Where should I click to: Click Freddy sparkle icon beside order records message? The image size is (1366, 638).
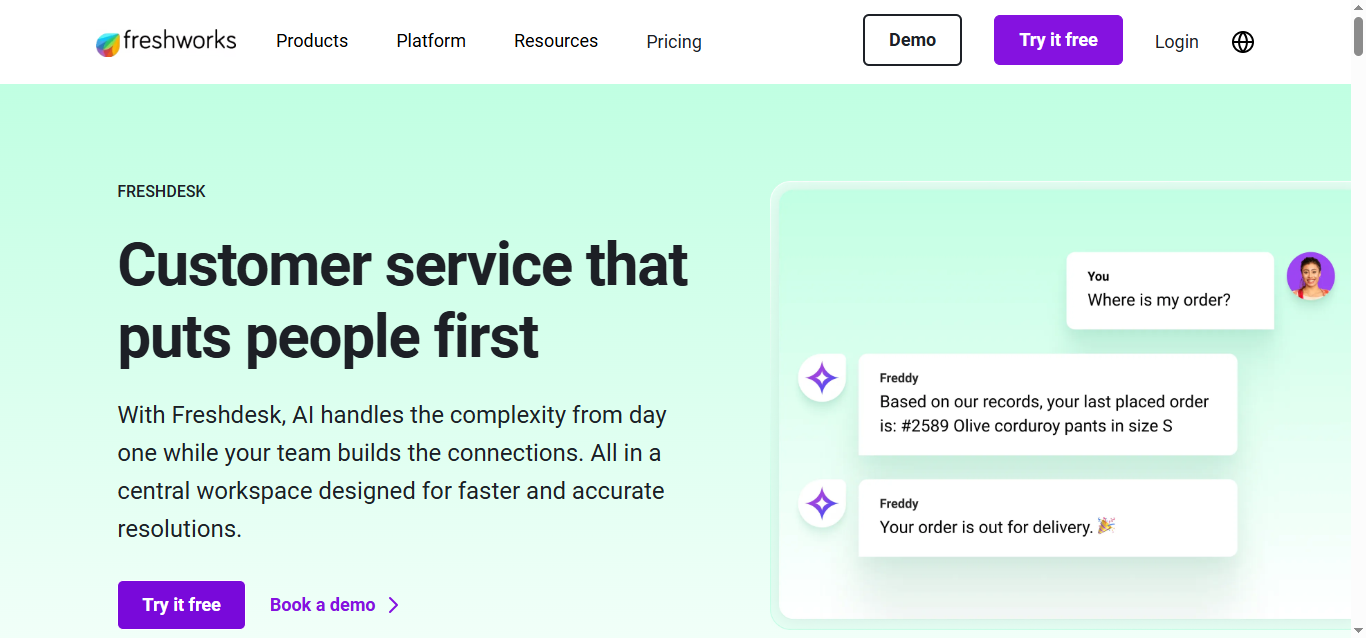click(x=822, y=379)
